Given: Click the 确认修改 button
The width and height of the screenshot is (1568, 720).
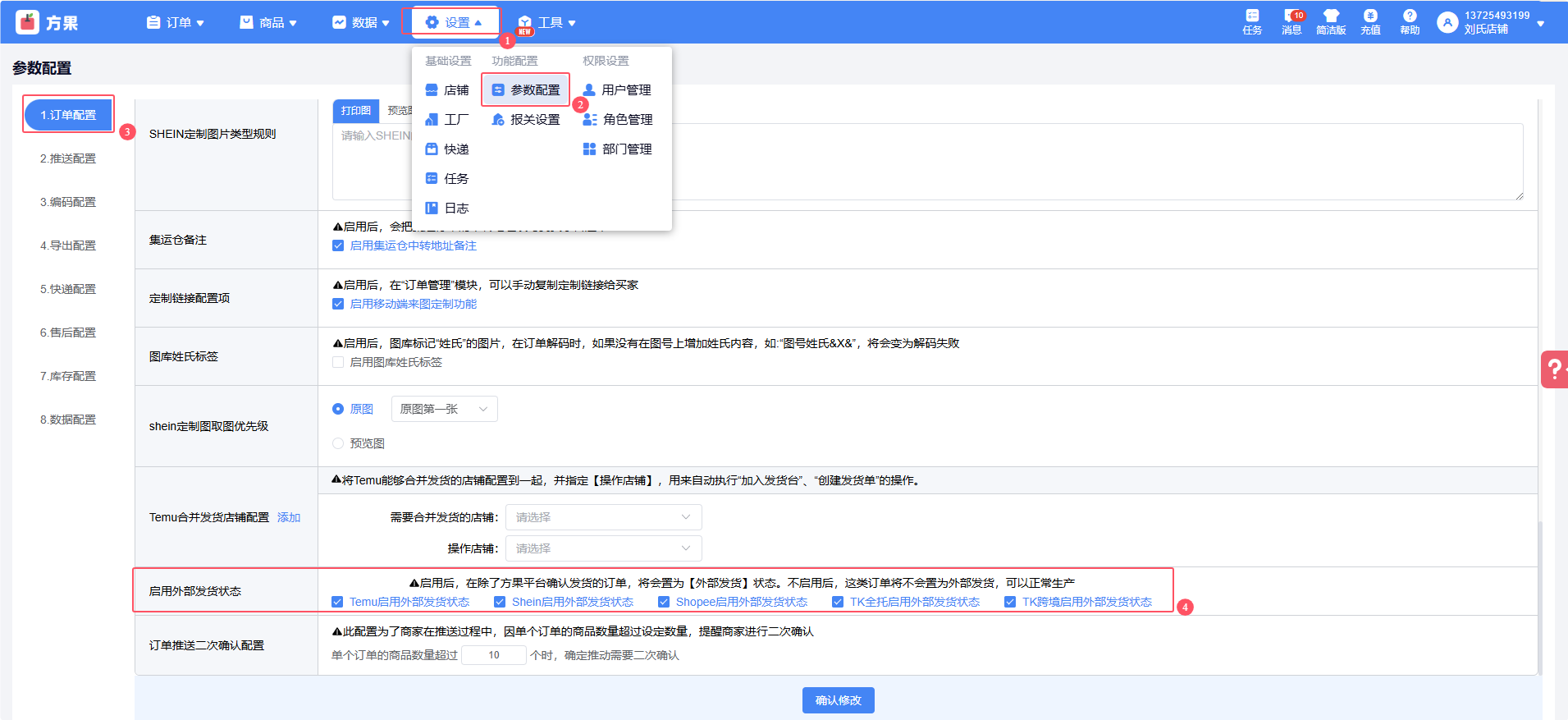Looking at the screenshot, I should 838,700.
